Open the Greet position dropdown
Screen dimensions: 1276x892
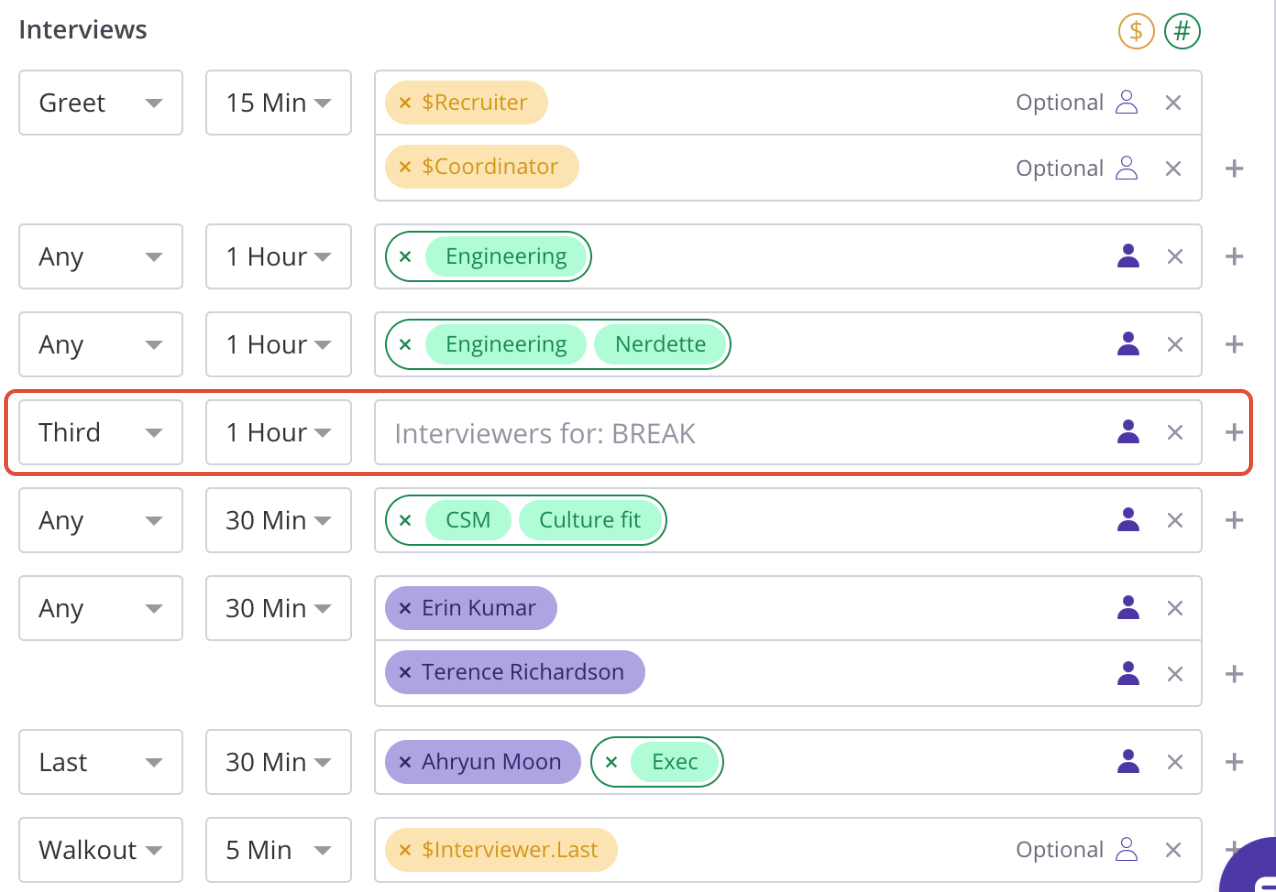click(100, 103)
